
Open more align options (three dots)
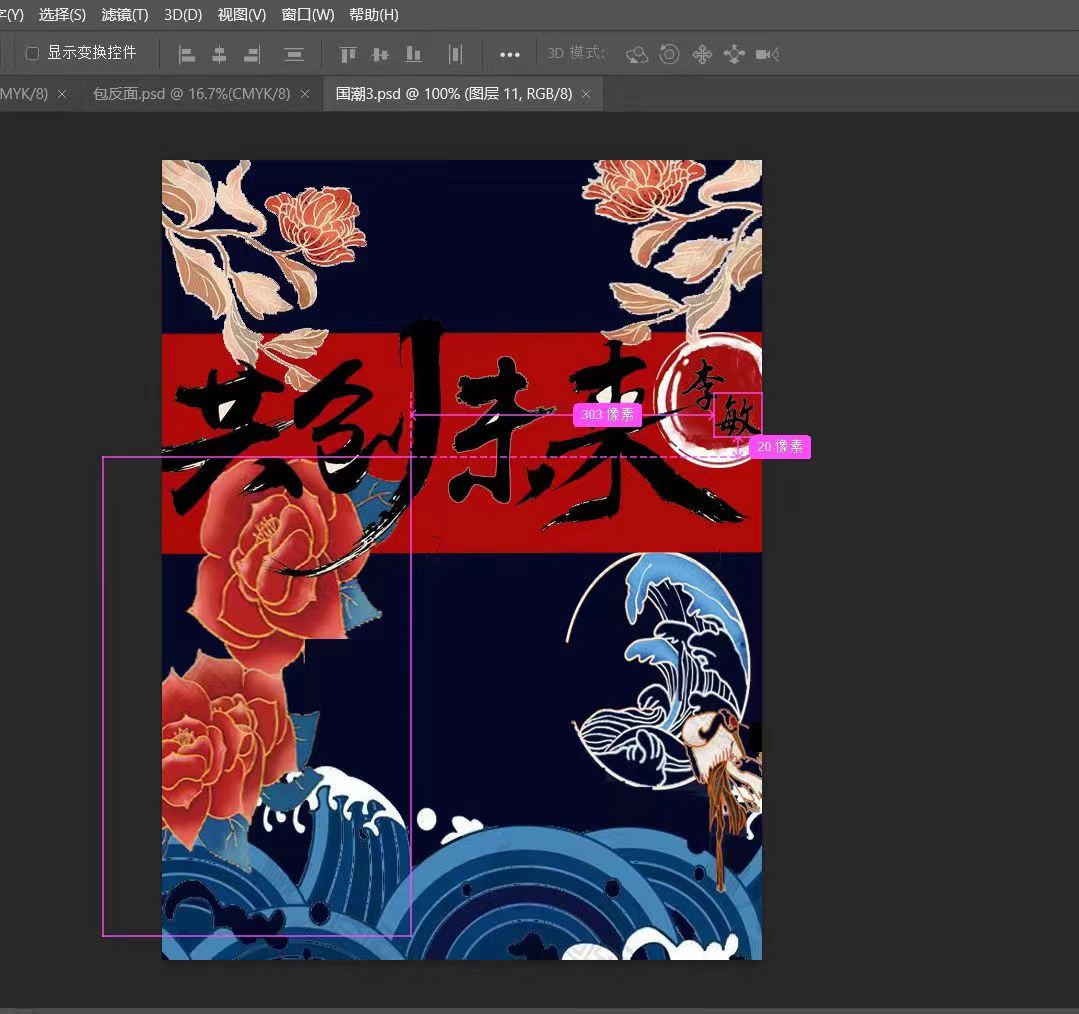509,54
